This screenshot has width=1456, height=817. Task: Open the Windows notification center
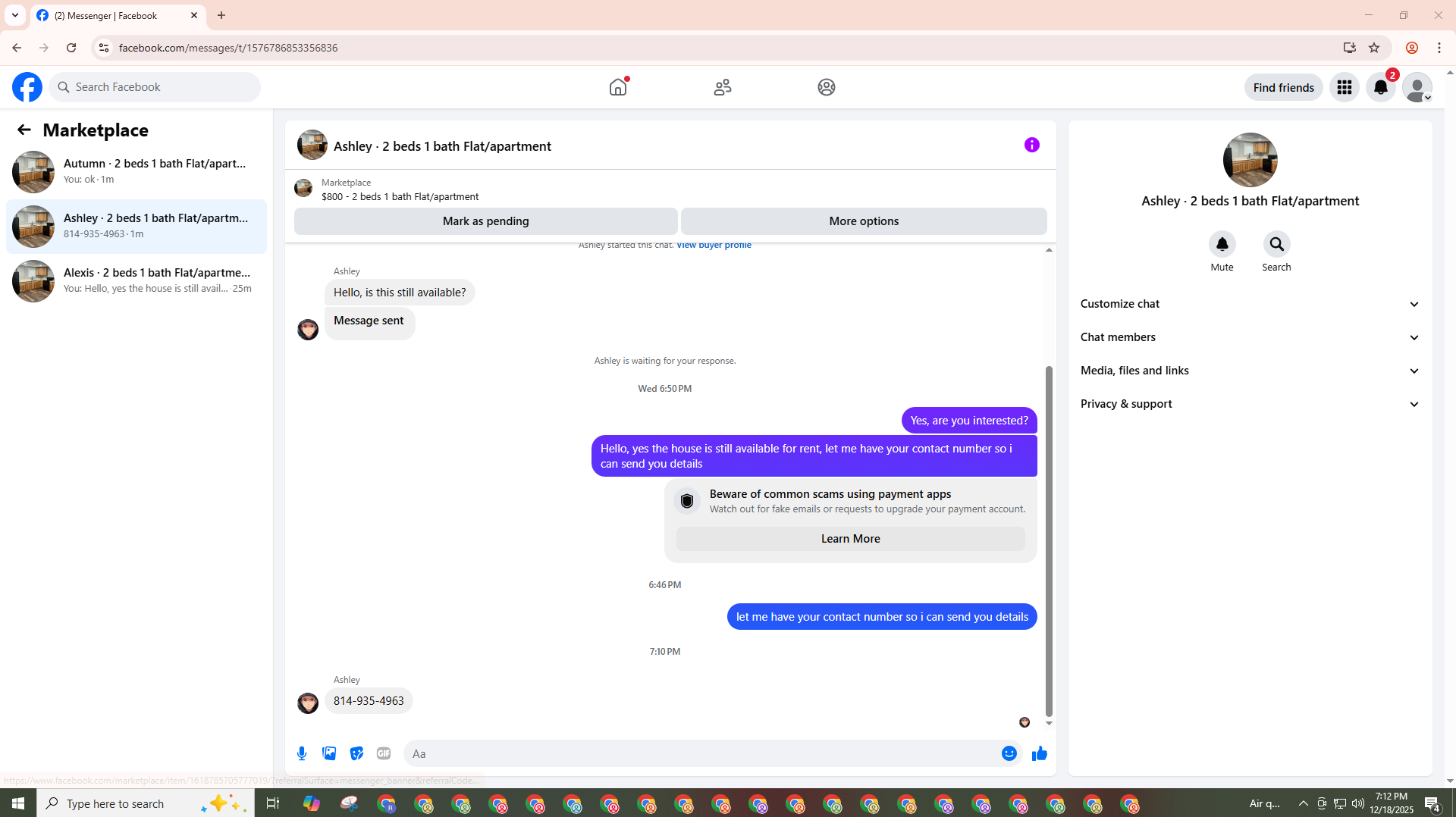tap(1432, 803)
